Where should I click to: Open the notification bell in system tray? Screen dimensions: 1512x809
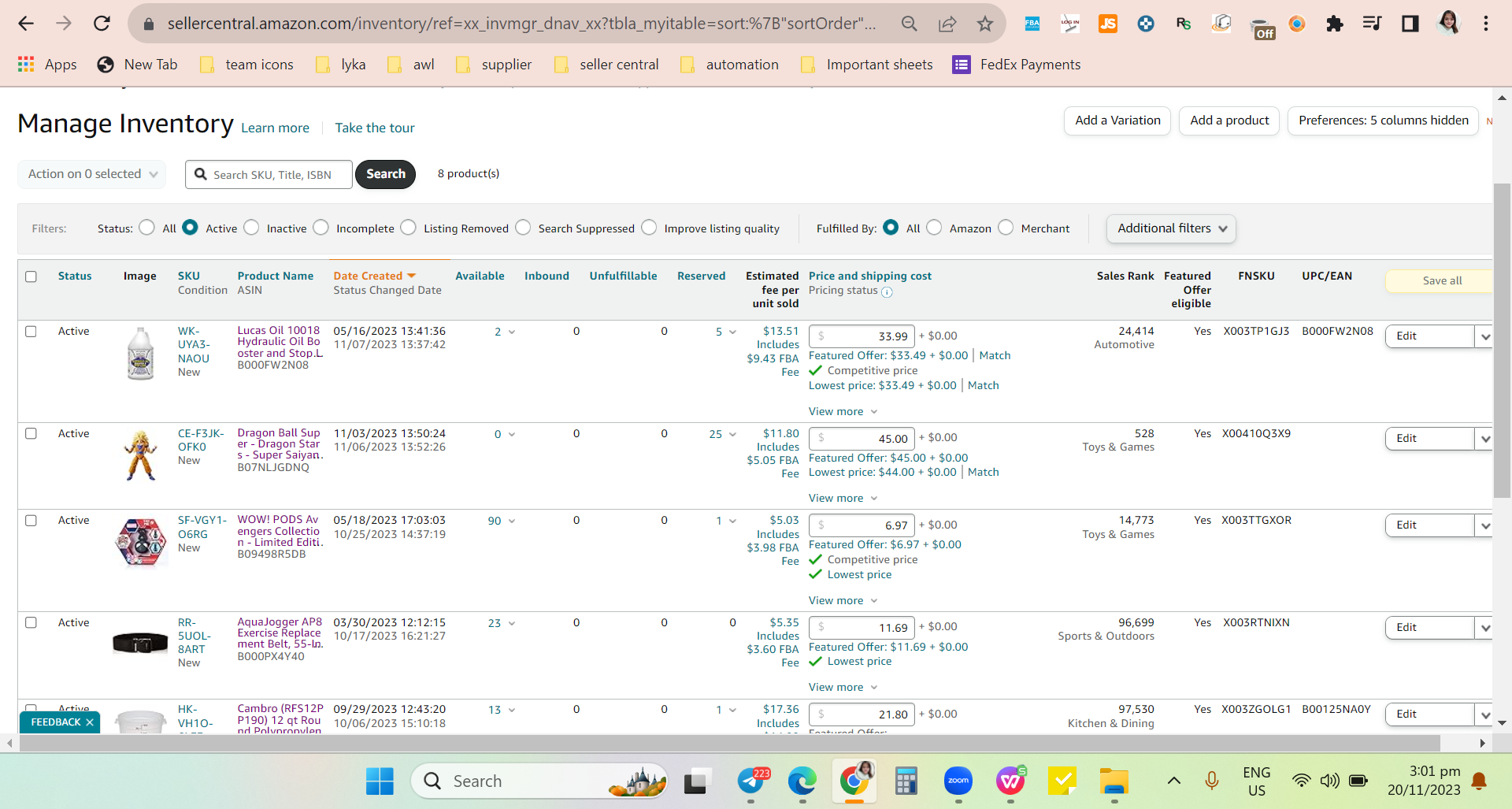1479,781
